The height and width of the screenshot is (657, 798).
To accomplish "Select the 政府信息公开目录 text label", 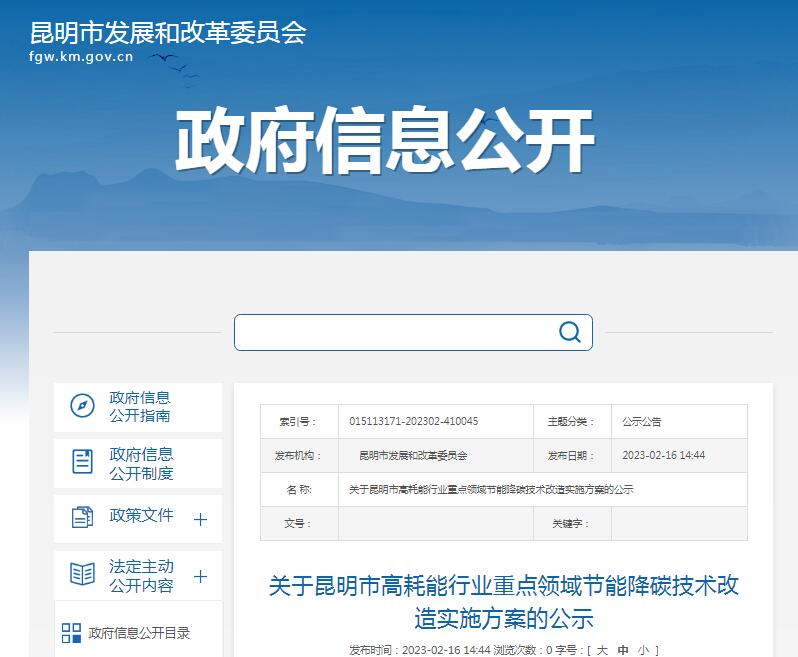I will 139,632.
